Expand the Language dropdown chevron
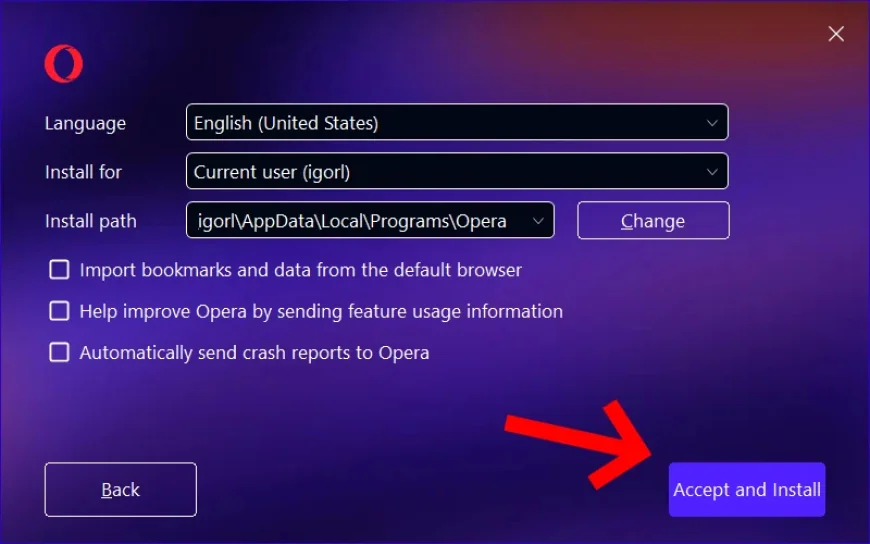 coord(712,123)
